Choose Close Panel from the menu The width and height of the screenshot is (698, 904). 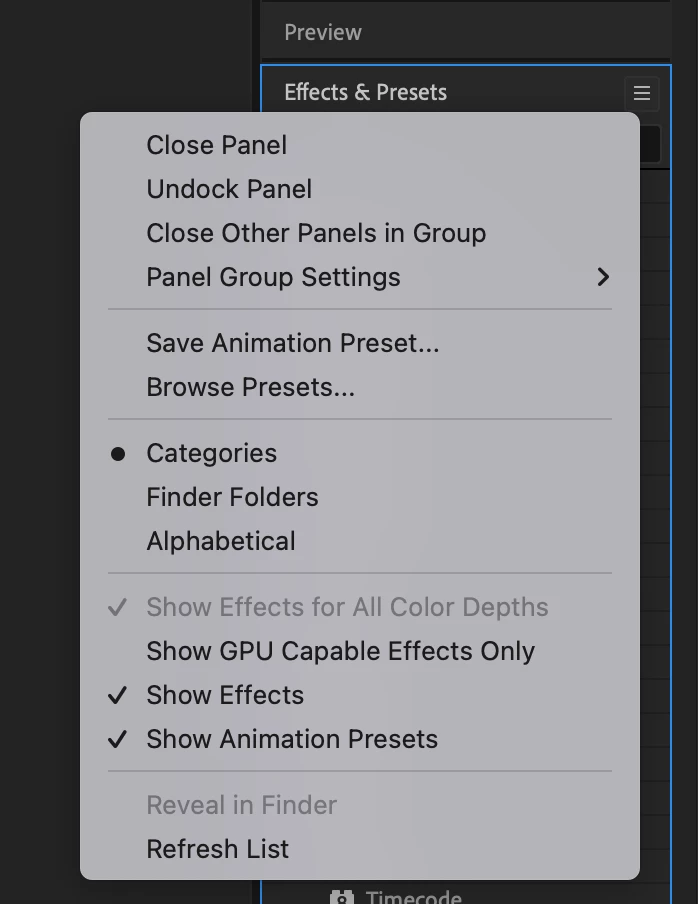pos(217,145)
